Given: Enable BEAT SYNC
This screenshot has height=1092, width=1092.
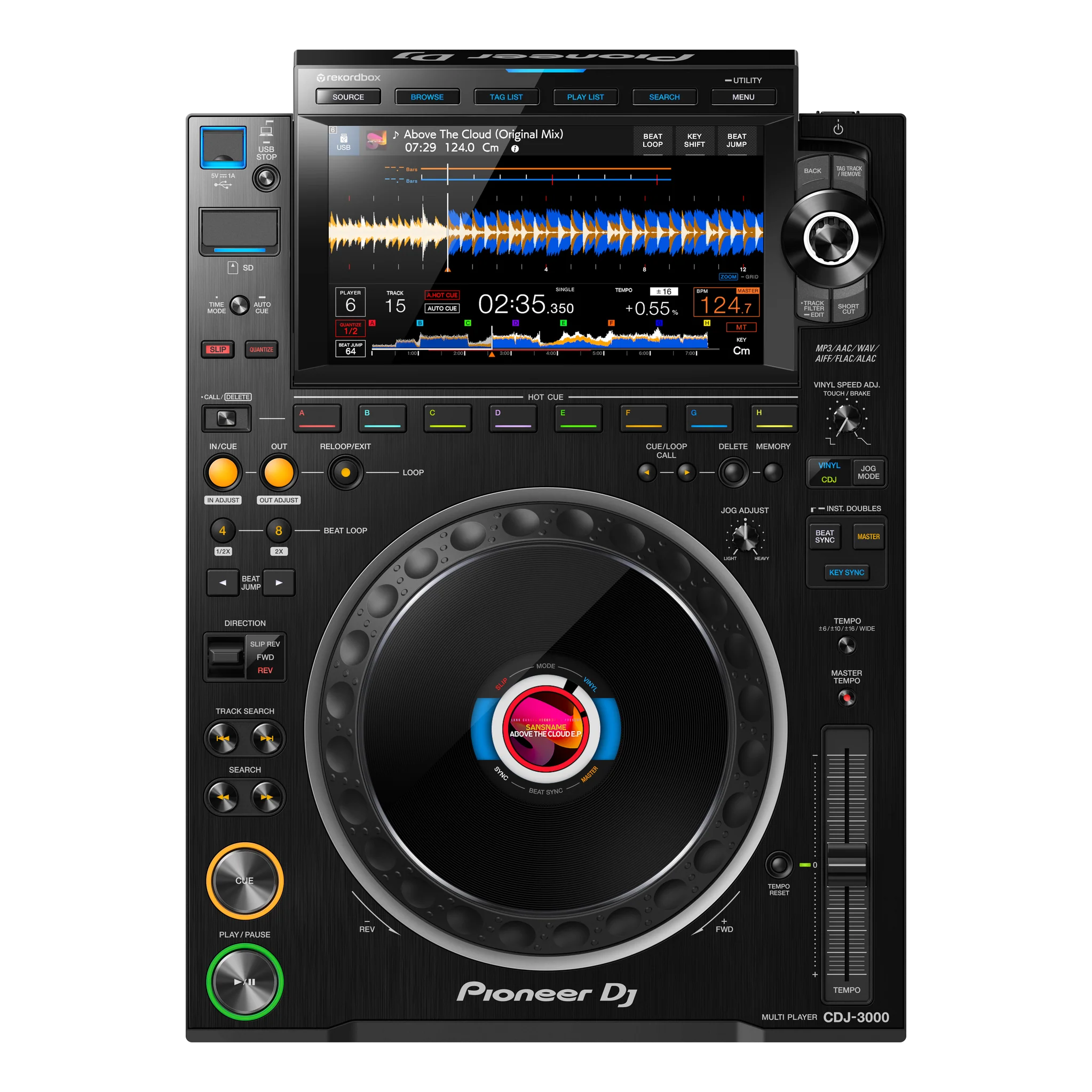Looking at the screenshot, I should click(x=825, y=536).
